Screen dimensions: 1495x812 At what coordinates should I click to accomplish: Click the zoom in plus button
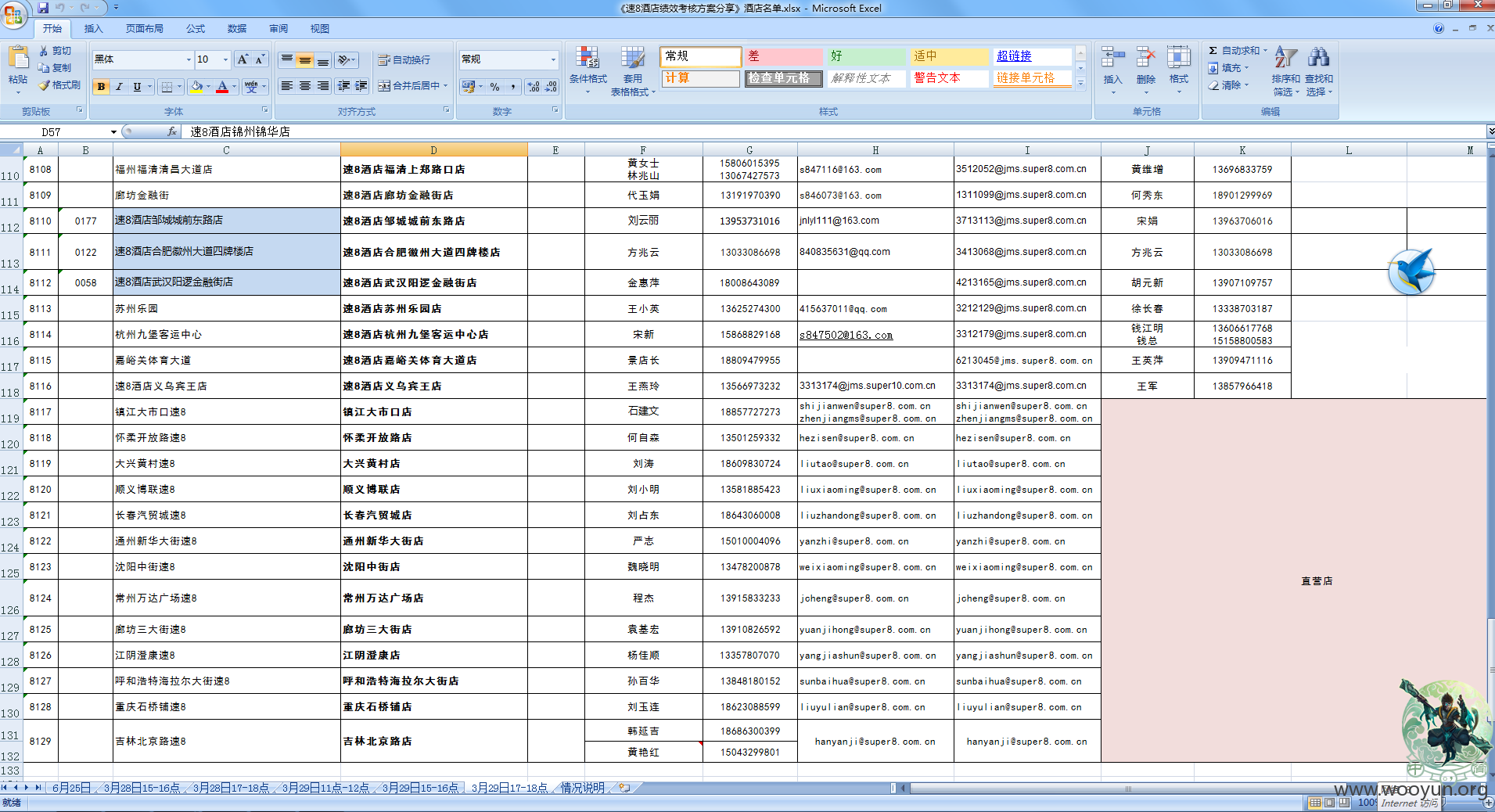click(x=1488, y=803)
